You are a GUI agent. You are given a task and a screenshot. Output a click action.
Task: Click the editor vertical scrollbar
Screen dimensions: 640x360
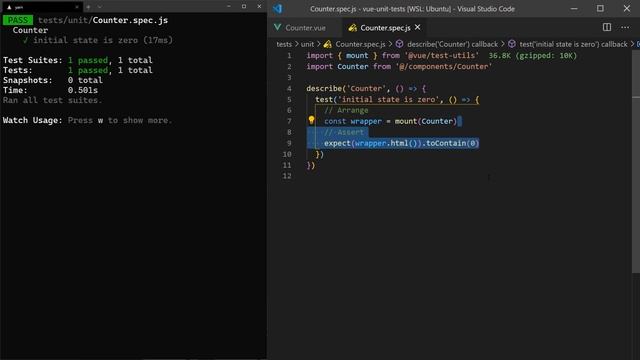pyautogui.click(x=636, y=163)
